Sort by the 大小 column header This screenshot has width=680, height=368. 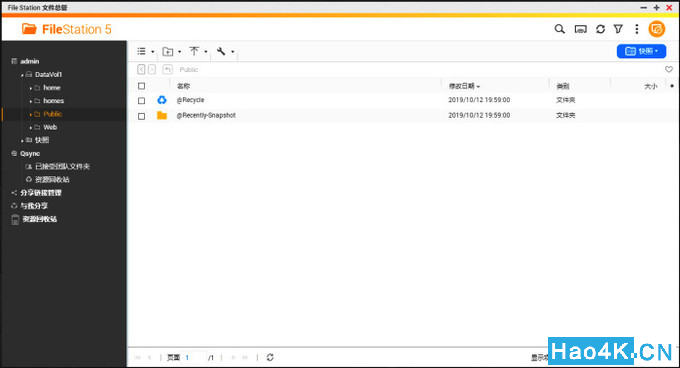point(651,86)
